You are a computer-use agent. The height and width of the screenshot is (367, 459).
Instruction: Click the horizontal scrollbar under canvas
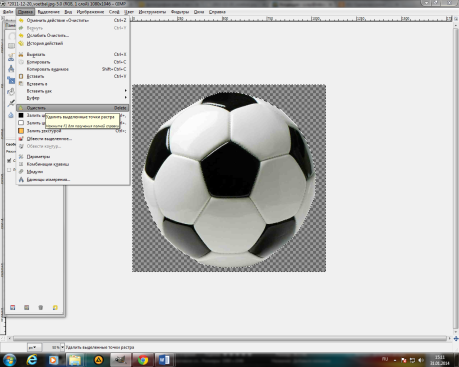229,338
